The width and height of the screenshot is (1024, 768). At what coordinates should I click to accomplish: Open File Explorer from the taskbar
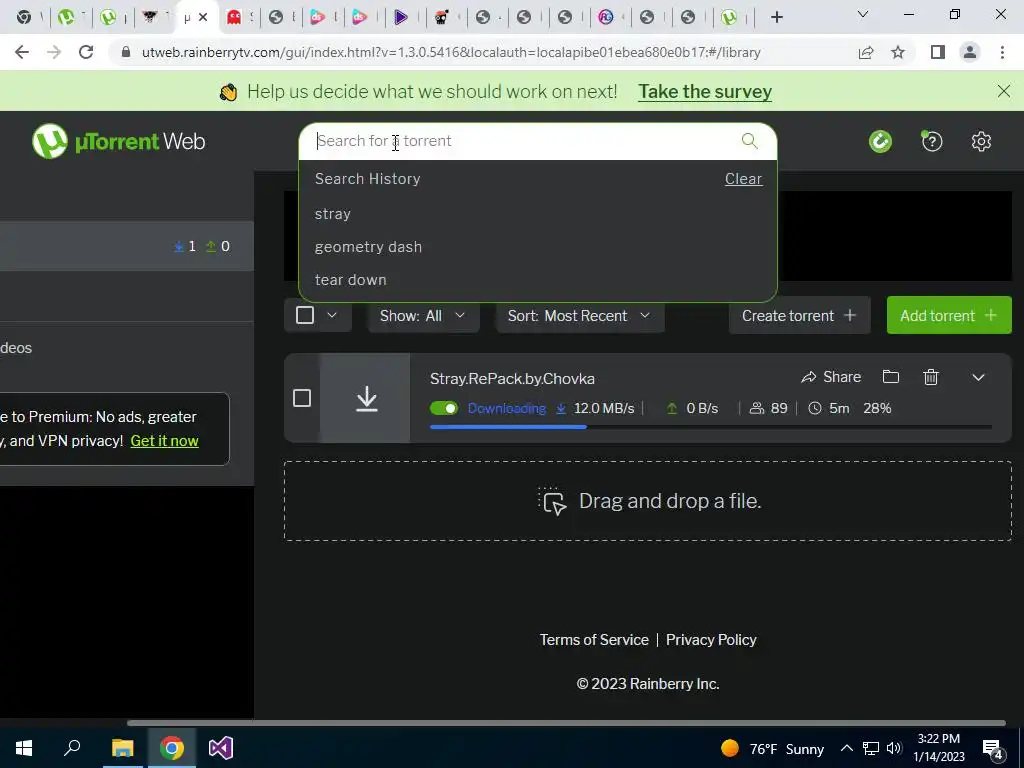tap(122, 748)
